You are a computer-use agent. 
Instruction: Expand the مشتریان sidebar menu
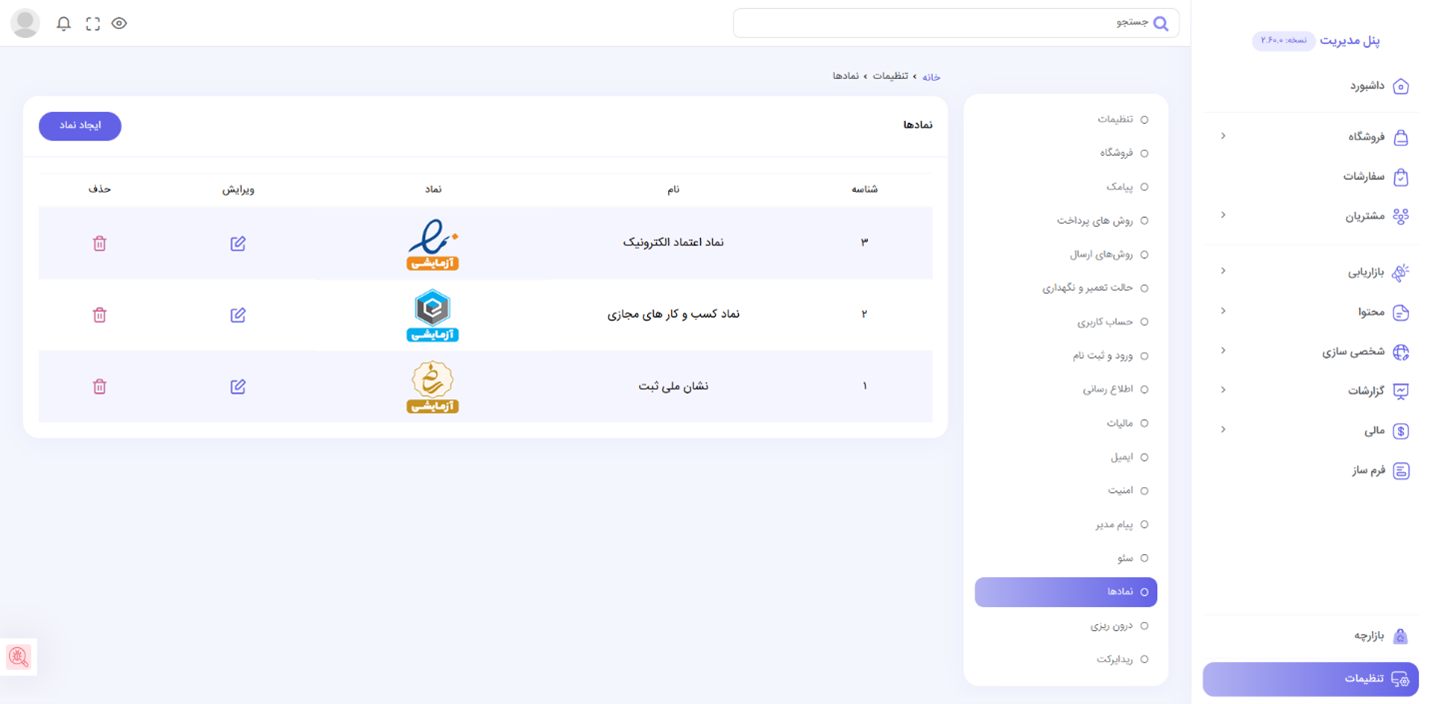1223,215
